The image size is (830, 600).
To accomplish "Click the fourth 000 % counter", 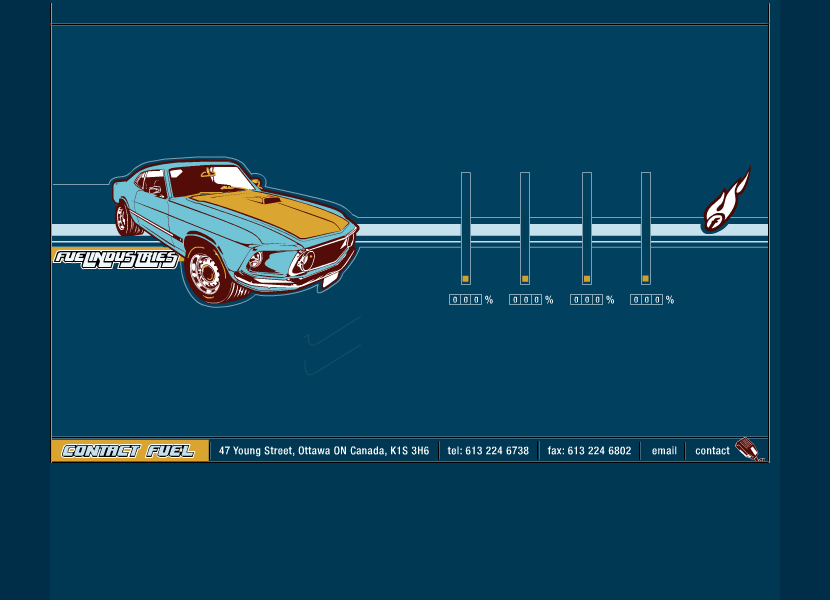I will [652, 300].
